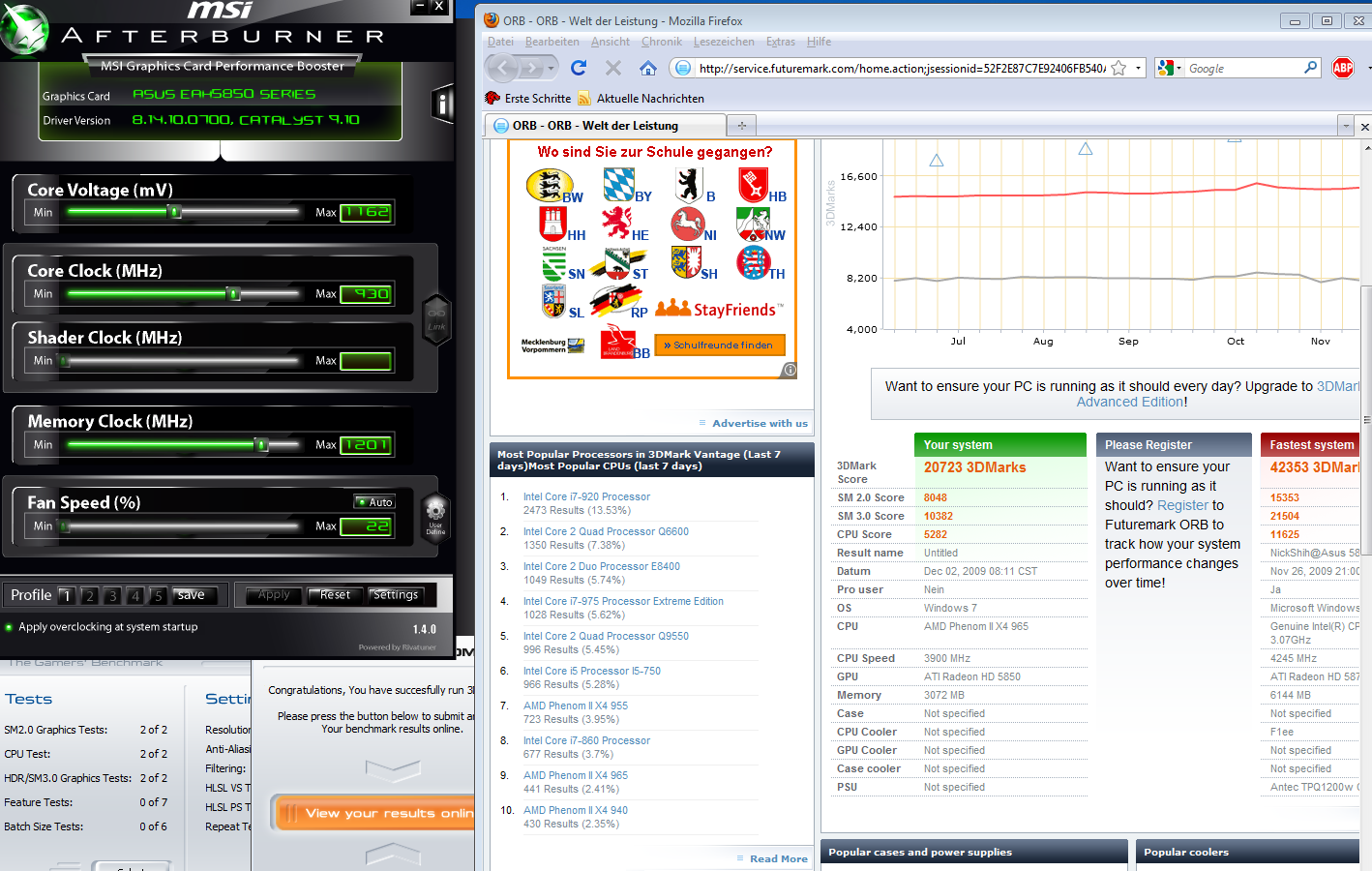Click the Core Clock value field 930
The image size is (1372, 871).
tap(367, 293)
